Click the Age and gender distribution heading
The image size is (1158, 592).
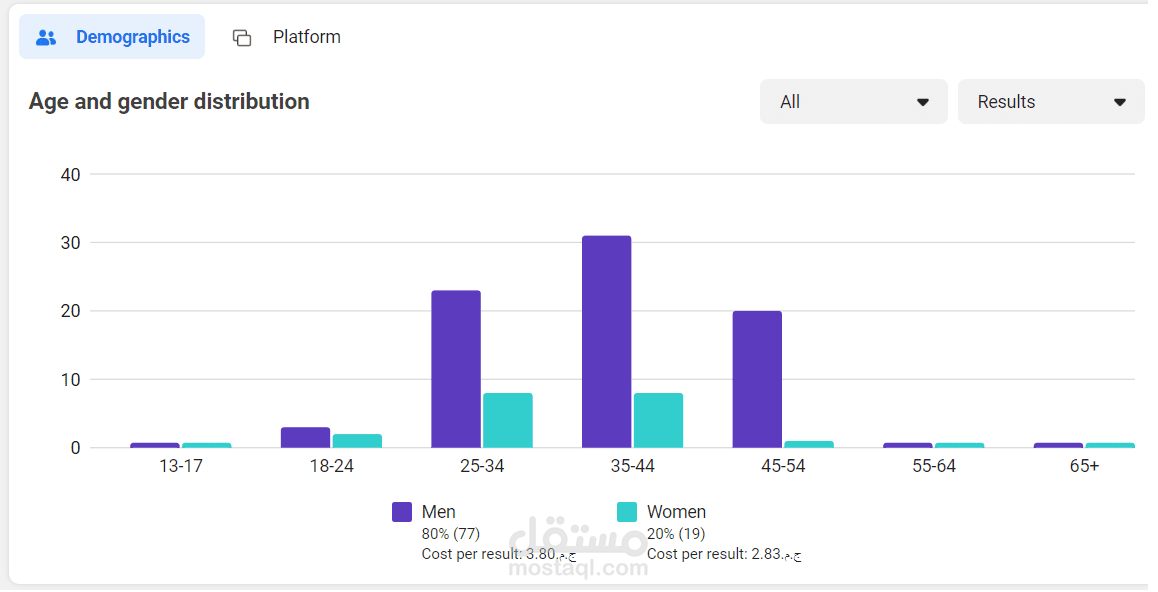point(169,101)
